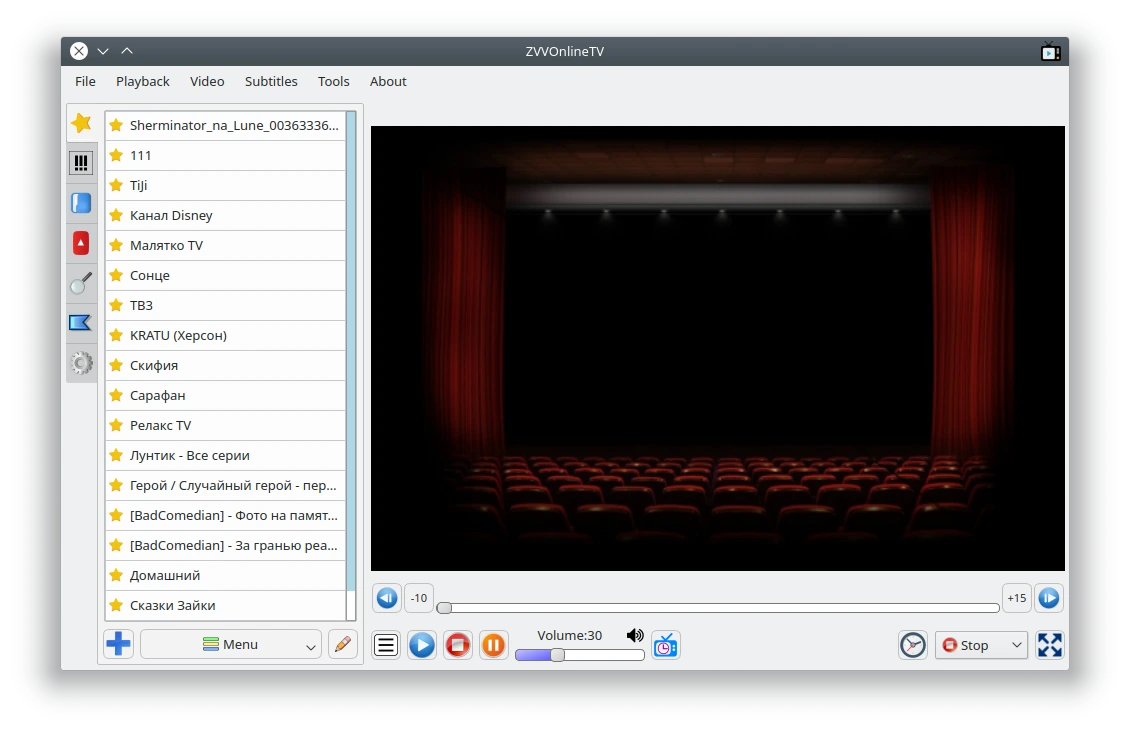The width and height of the screenshot is (1130, 731).
Task: Expand the Menu dropdown below the list
Action: [x=231, y=644]
